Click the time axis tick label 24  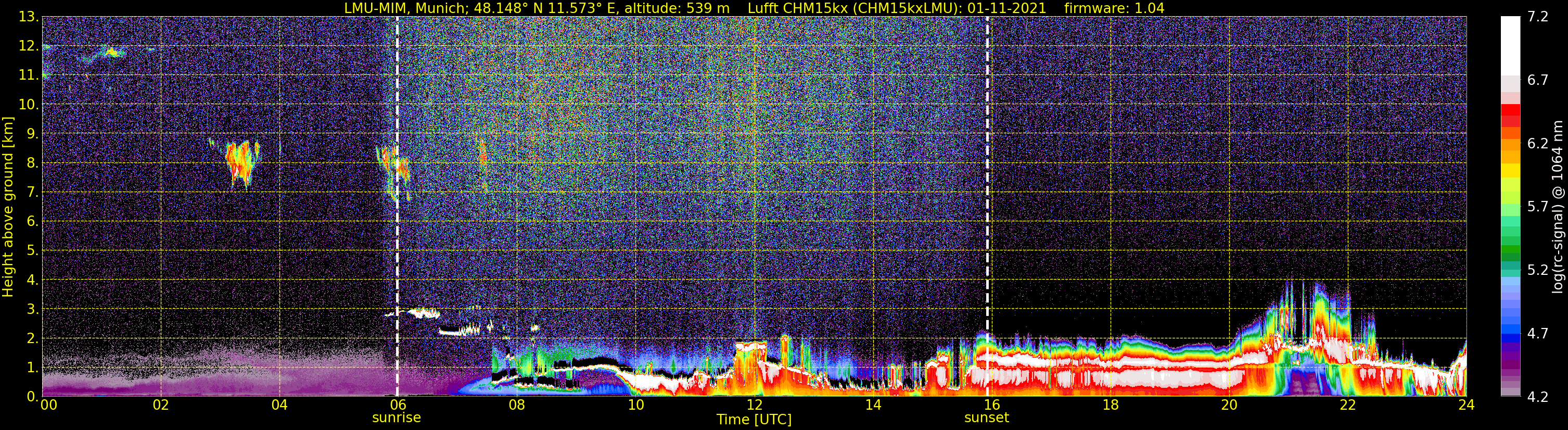pos(1467,406)
